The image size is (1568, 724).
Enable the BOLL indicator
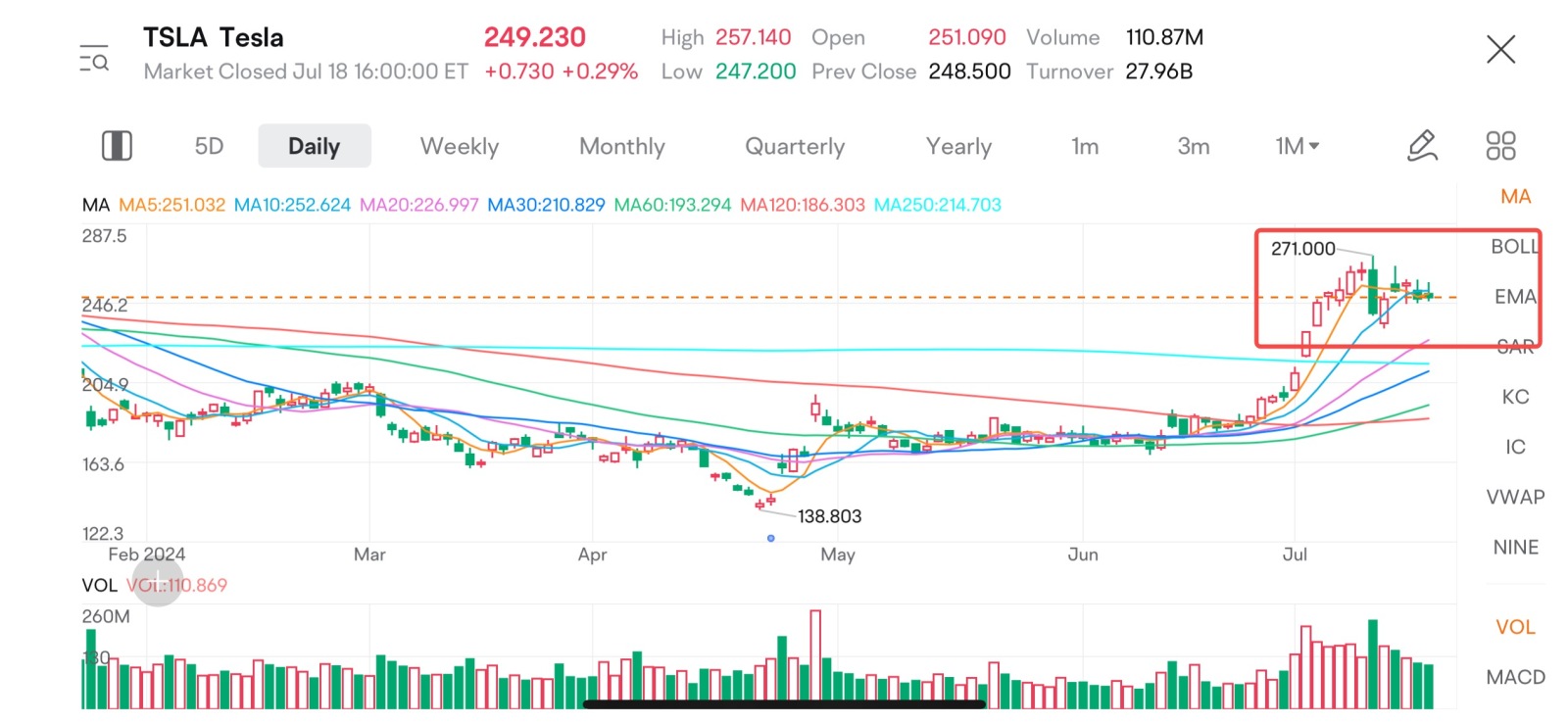[1515, 247]
